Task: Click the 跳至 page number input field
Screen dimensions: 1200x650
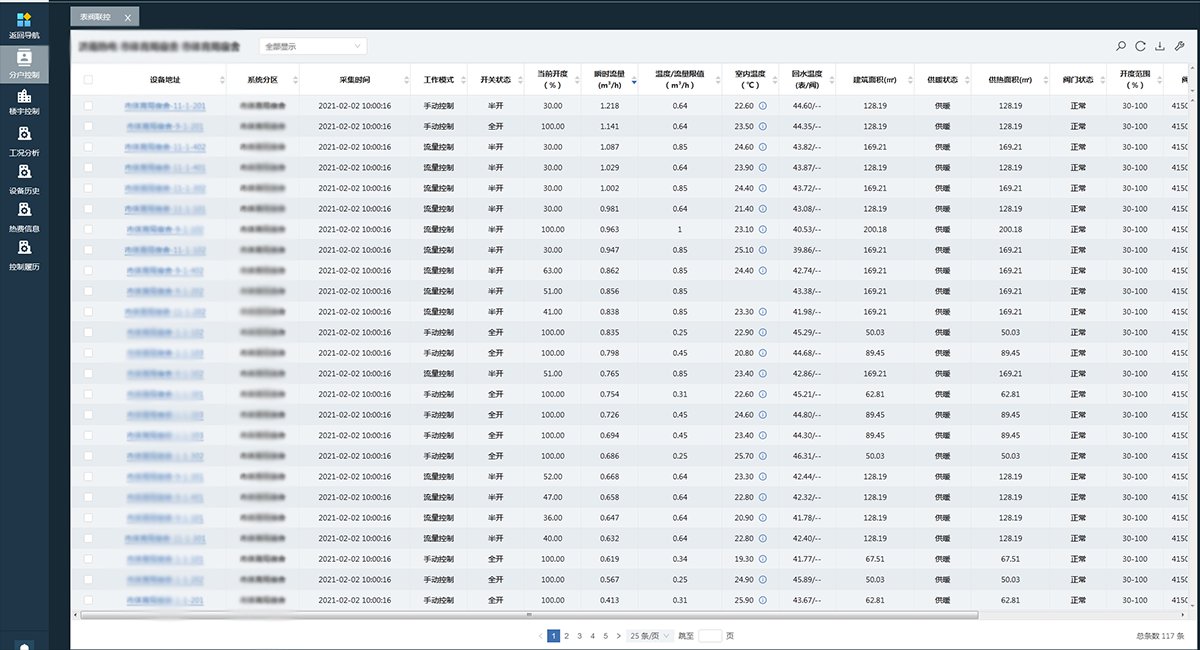Action: (x=710, y=635)
